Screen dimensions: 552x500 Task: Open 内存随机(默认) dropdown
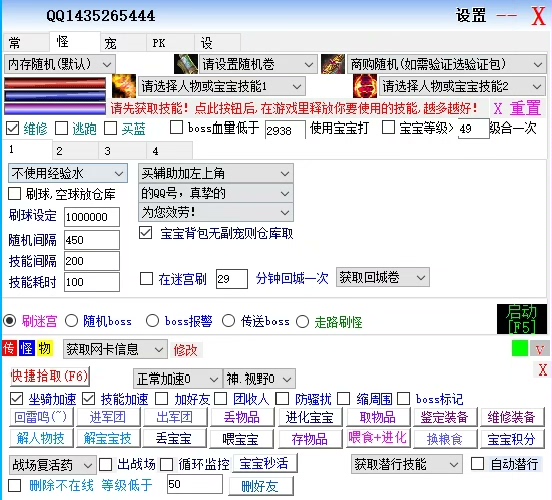pyautogui.click(x=60, y=64)
